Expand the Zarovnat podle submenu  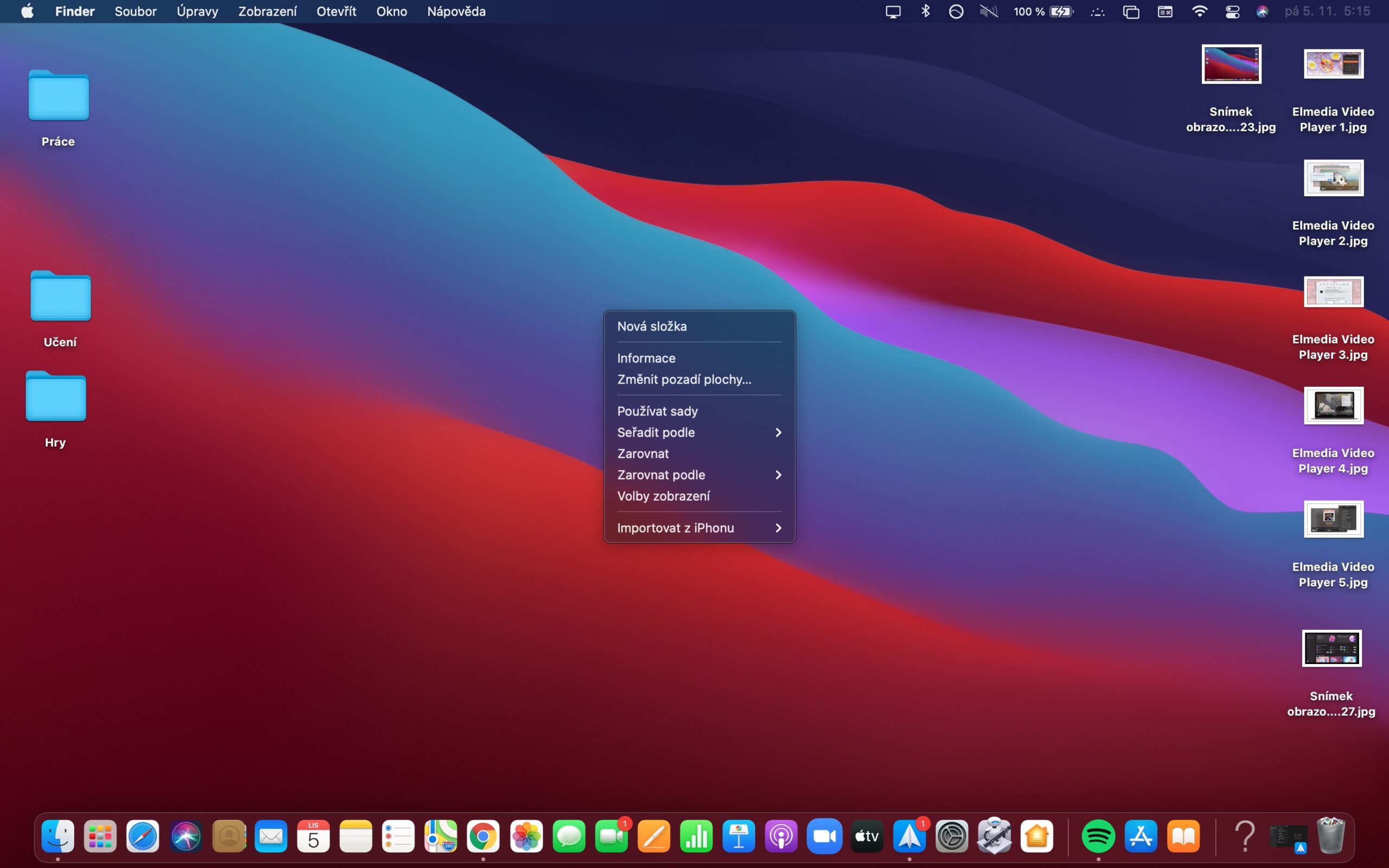point(699,475)
